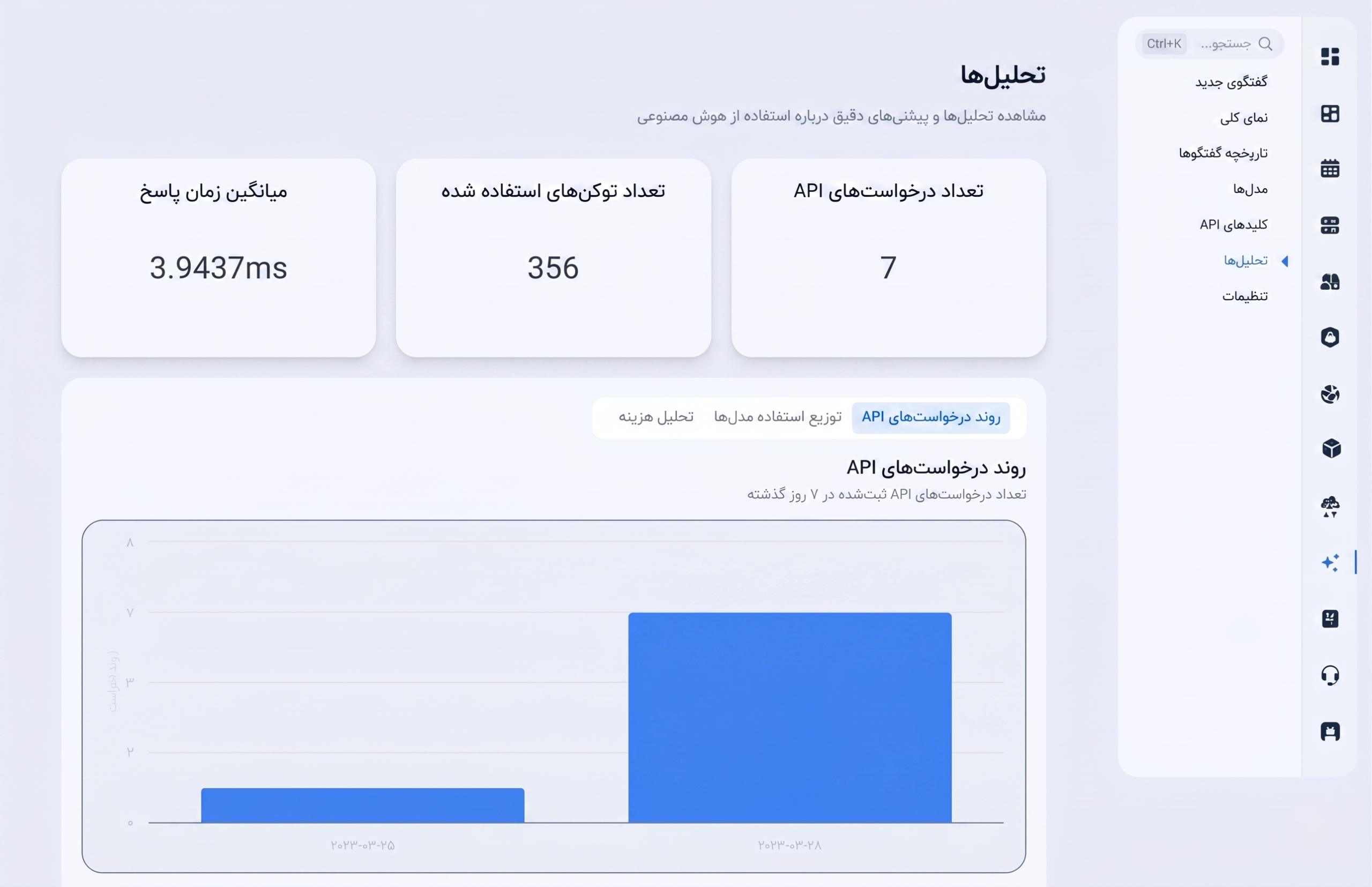
Task: Click the headset support icon
Action: tap(1329, 675)
